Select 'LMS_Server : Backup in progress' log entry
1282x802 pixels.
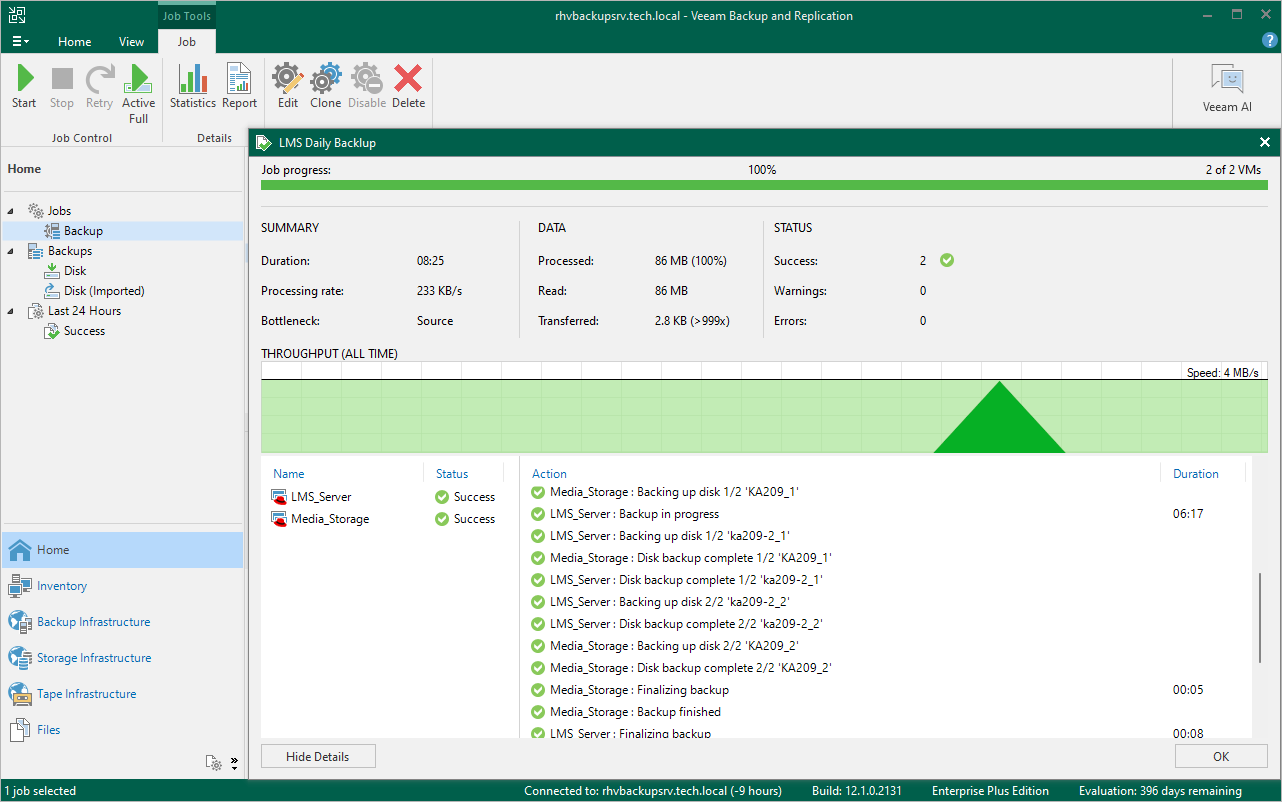click(635, 514)
